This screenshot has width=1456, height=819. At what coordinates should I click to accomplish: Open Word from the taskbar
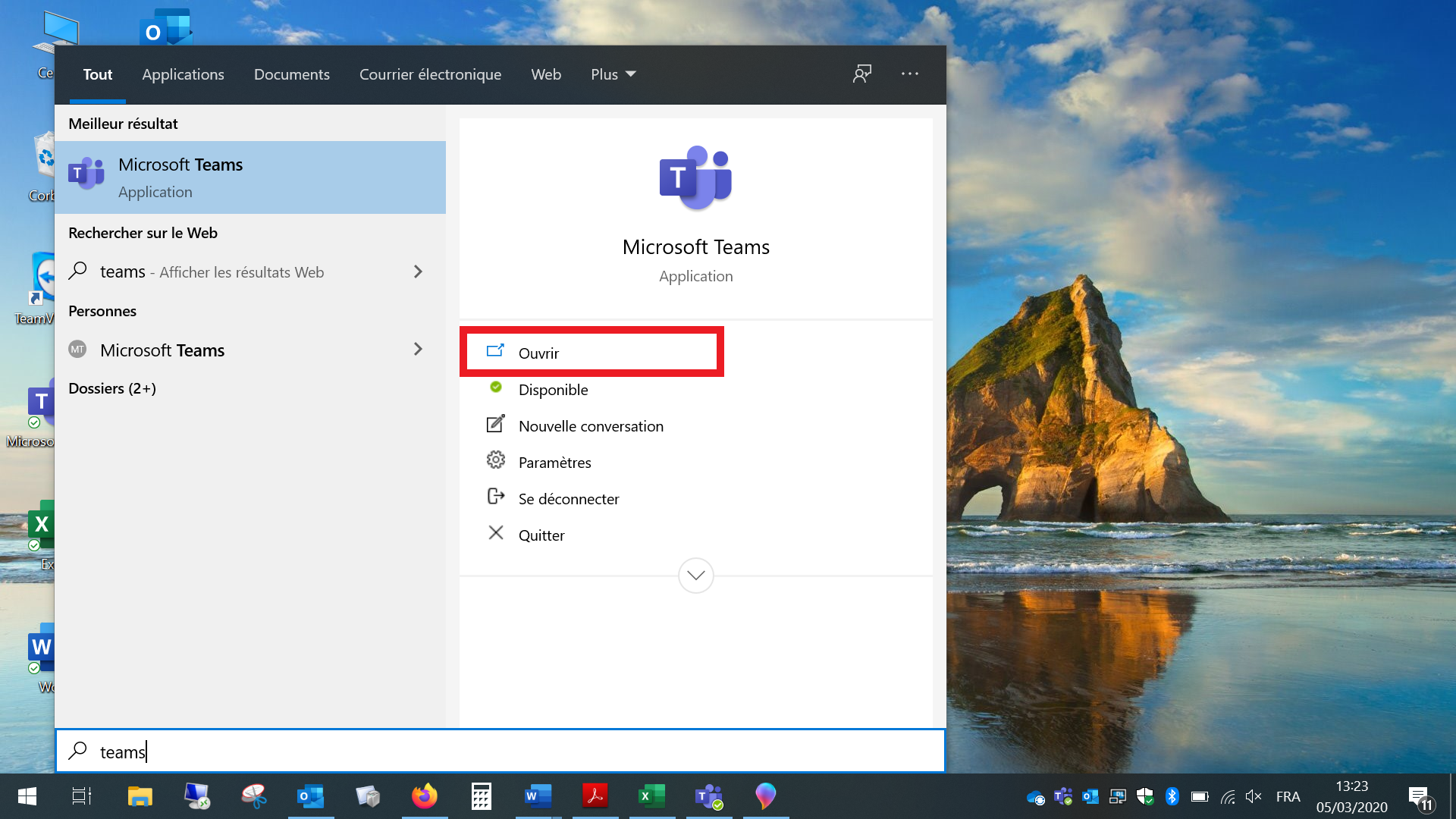538,796
